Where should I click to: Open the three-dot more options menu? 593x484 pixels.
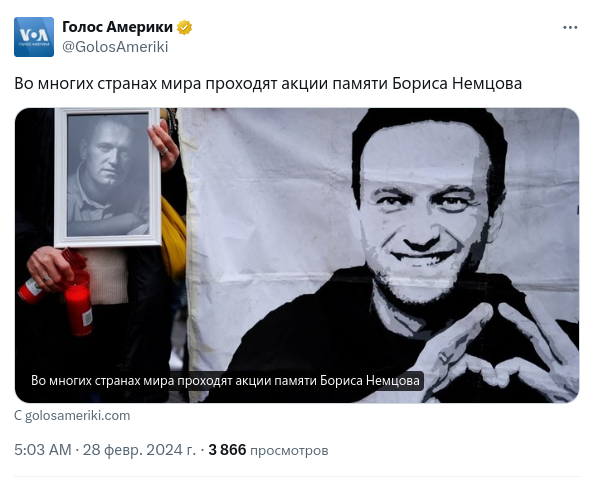click(x=570, y=27)
